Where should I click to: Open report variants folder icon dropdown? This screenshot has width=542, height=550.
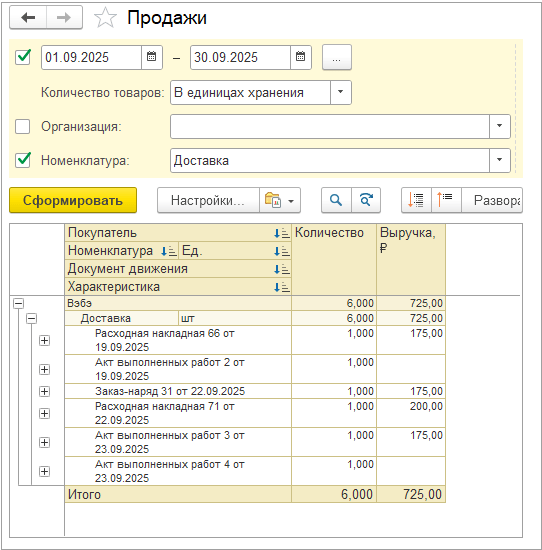[280, 200]
